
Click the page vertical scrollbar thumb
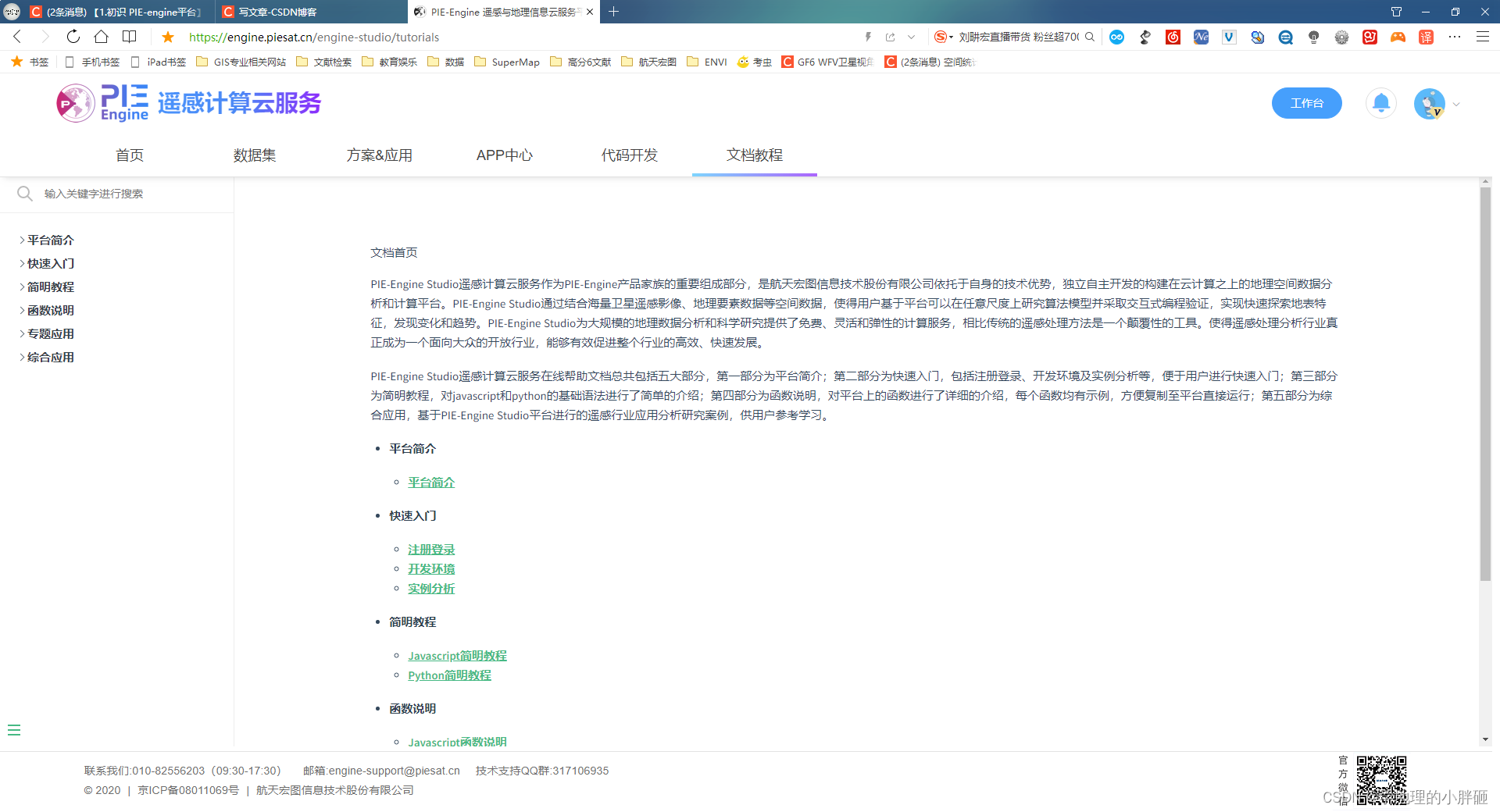coord(1485,383)
